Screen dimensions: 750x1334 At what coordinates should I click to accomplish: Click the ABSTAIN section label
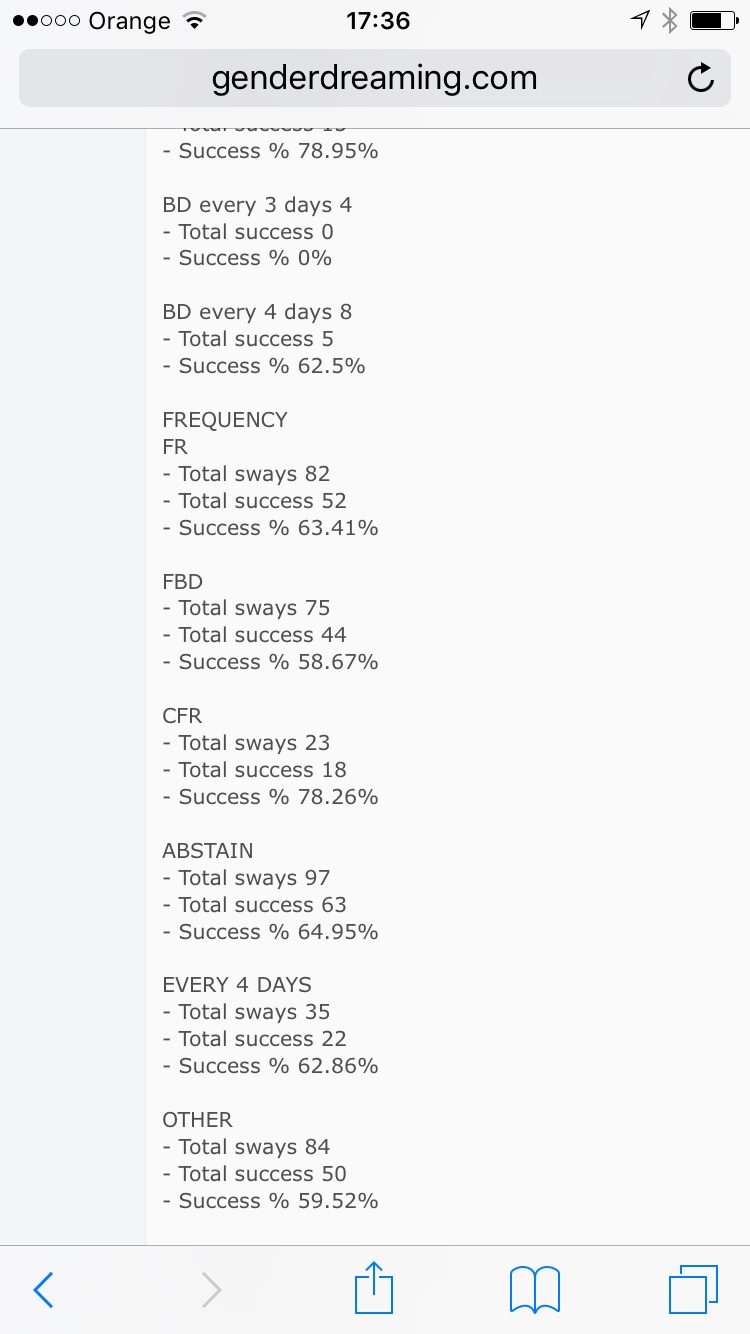[x=208, y=851]
